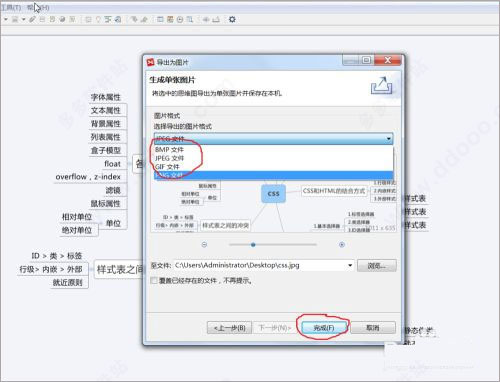Click the paperclip attachment toolbar icon

click(32, 20)
